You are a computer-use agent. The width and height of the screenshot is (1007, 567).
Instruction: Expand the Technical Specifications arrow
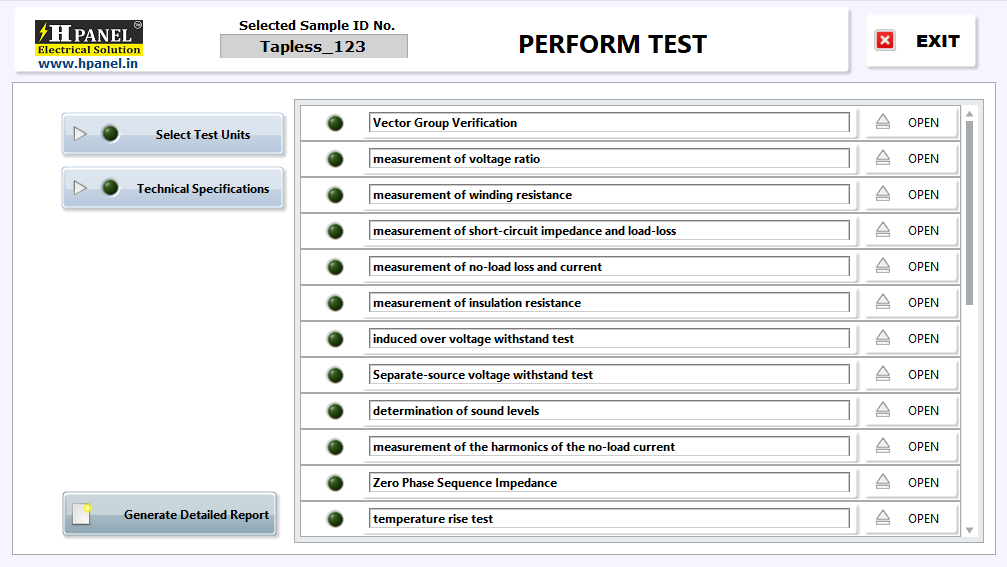pos(80,188)
